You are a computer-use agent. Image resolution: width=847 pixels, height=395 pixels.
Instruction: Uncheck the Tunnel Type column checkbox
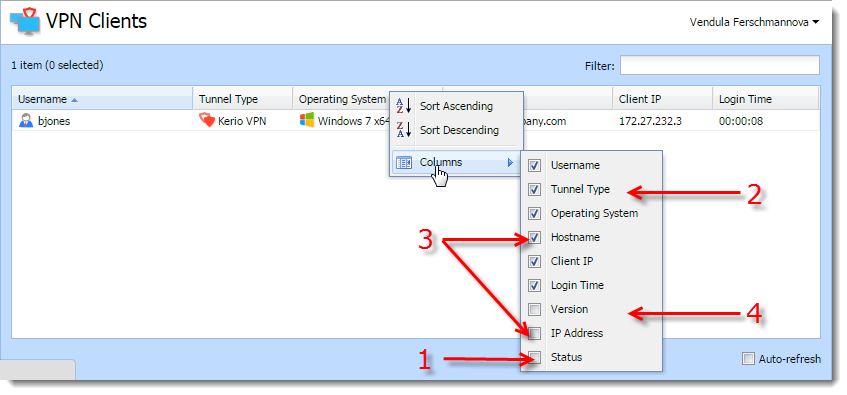(x=534, y=190)
